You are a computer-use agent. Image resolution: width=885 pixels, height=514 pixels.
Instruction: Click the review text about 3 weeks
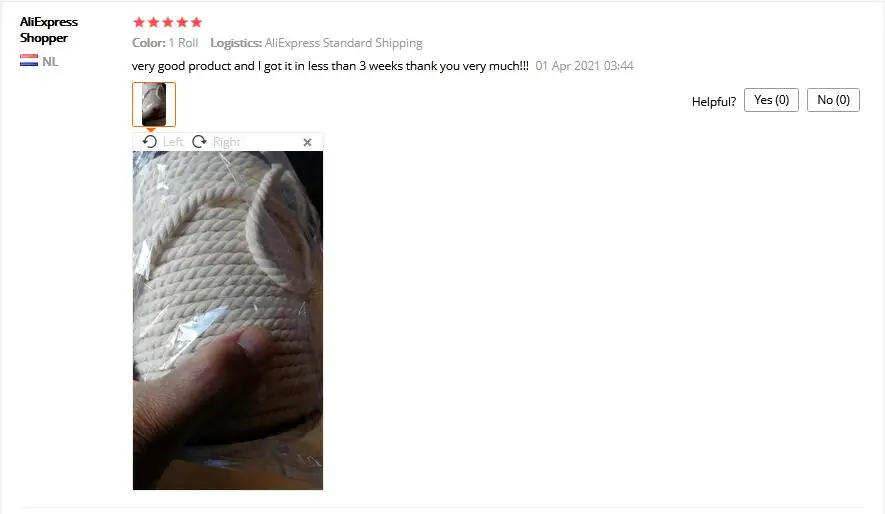click(330, 66)
